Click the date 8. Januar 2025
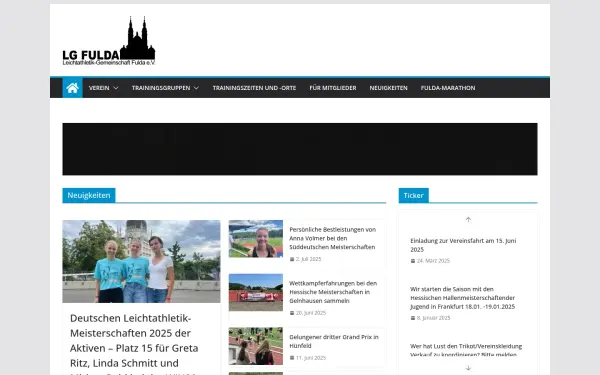The width and height of the screenshot is (600, 375). pyautogui.click(x=434, y=318)
